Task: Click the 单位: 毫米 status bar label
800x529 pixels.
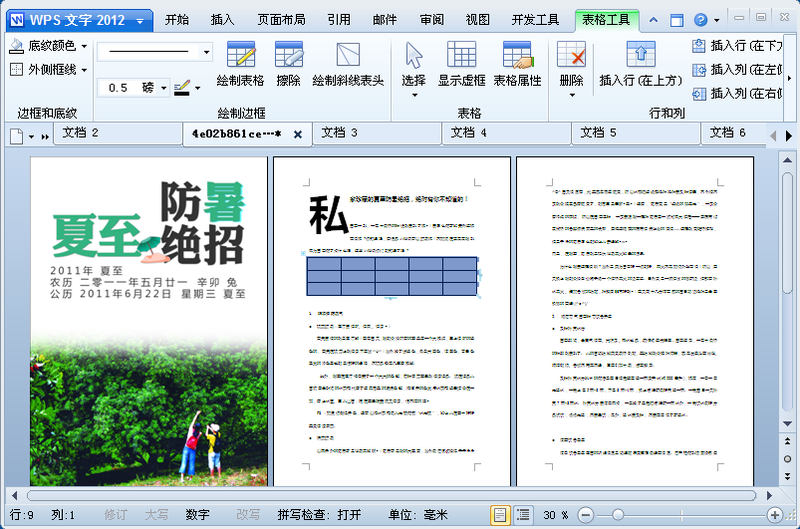Action: [417, 514]
